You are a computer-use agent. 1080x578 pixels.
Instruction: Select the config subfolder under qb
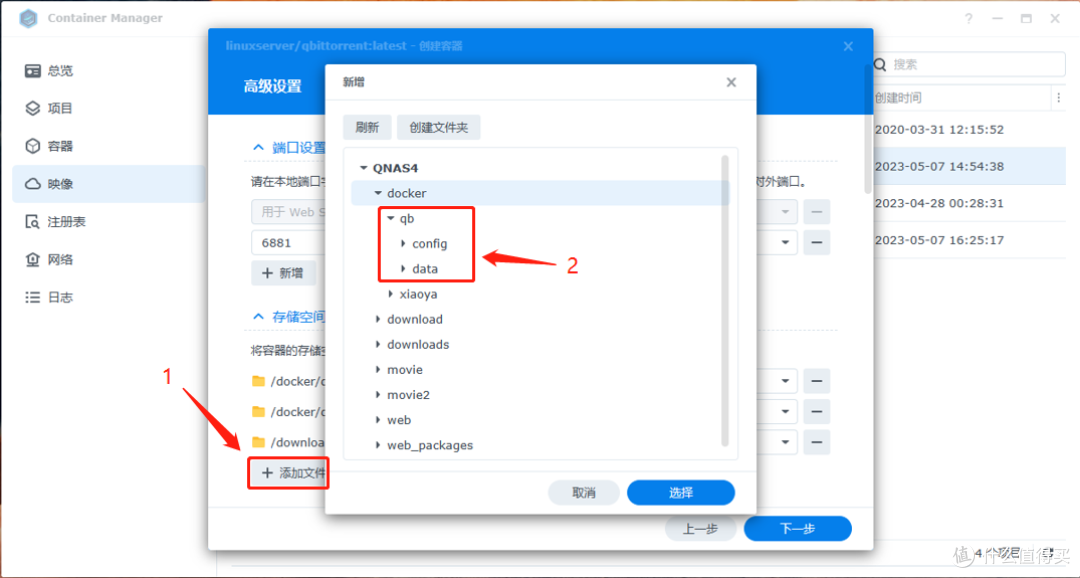click(430, 243)
